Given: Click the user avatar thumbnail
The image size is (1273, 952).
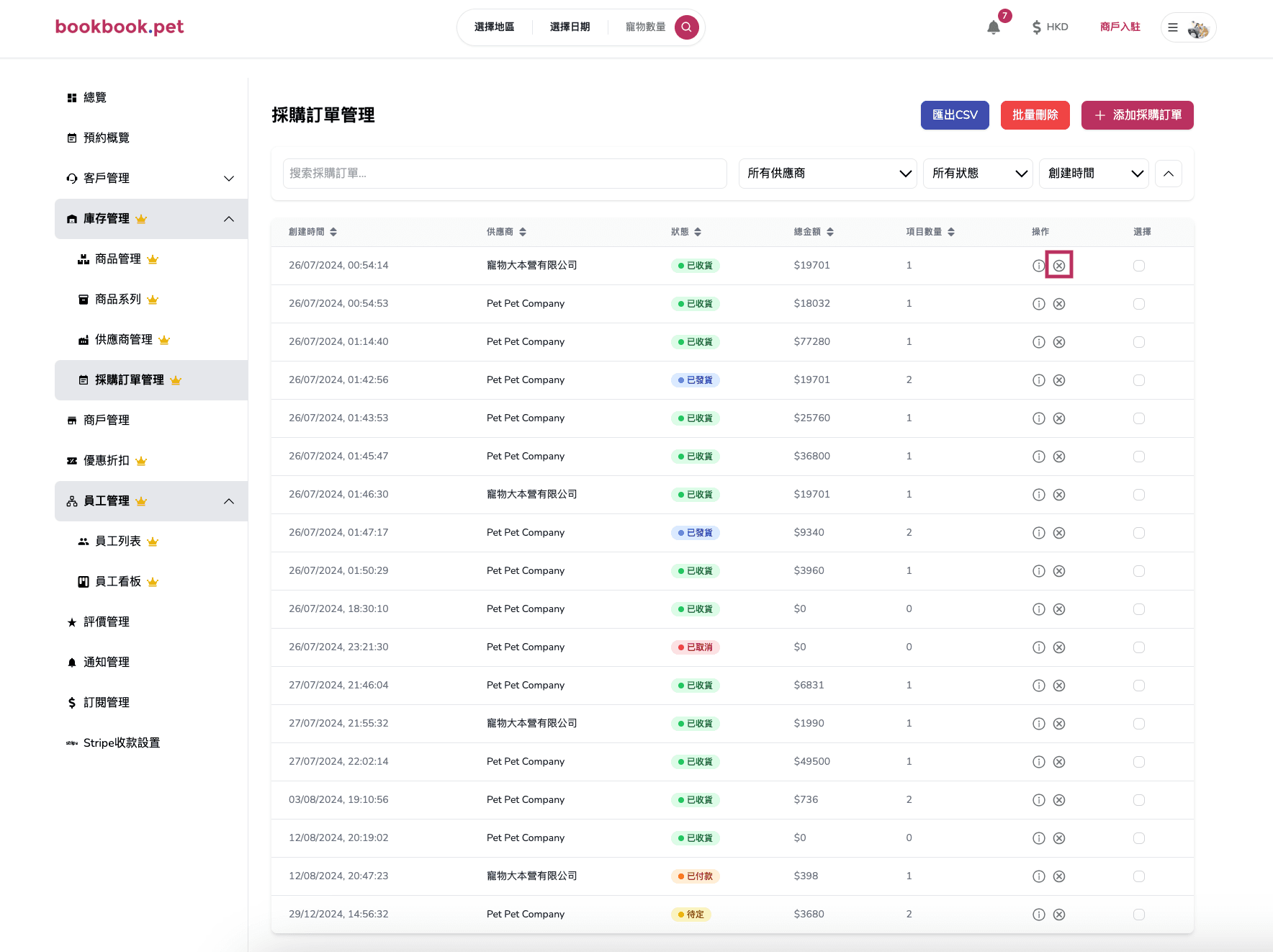Looking at the screenshot, I should click(x=1199, y=28).
